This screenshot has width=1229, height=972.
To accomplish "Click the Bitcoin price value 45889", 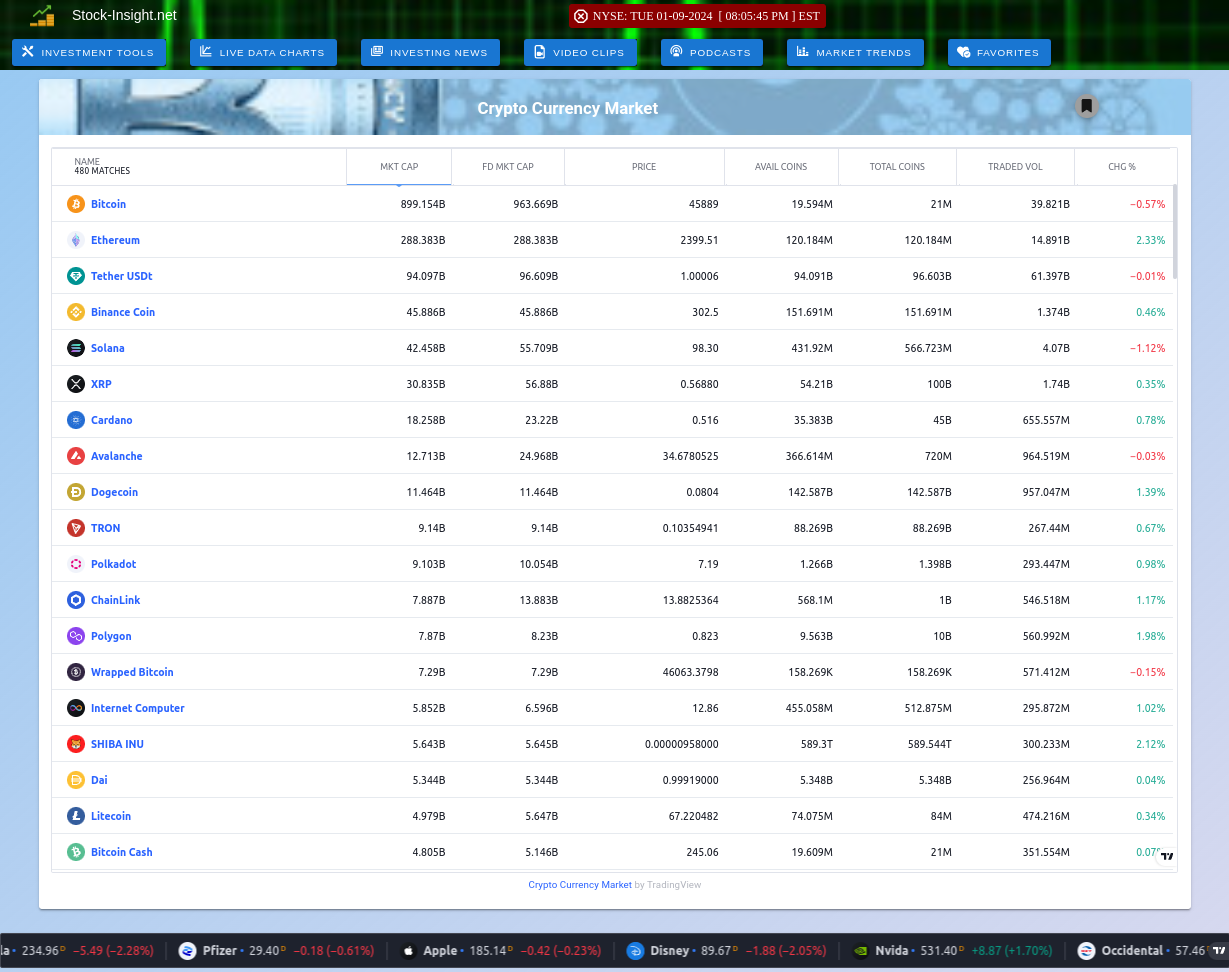I will click(703, 204).
